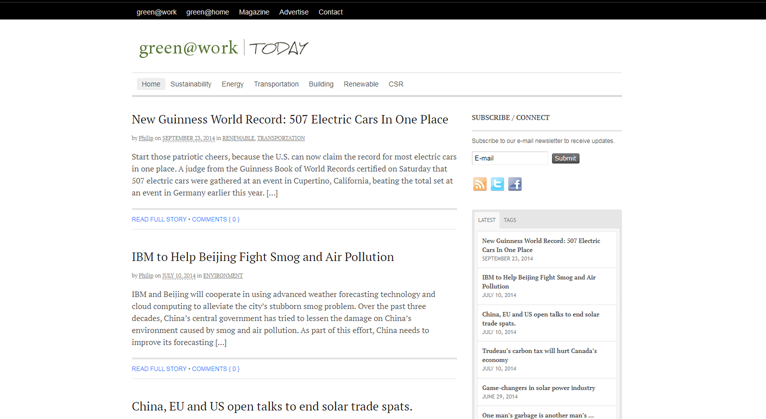Open green@home in the top bar
766x419 pixels.
208,12
